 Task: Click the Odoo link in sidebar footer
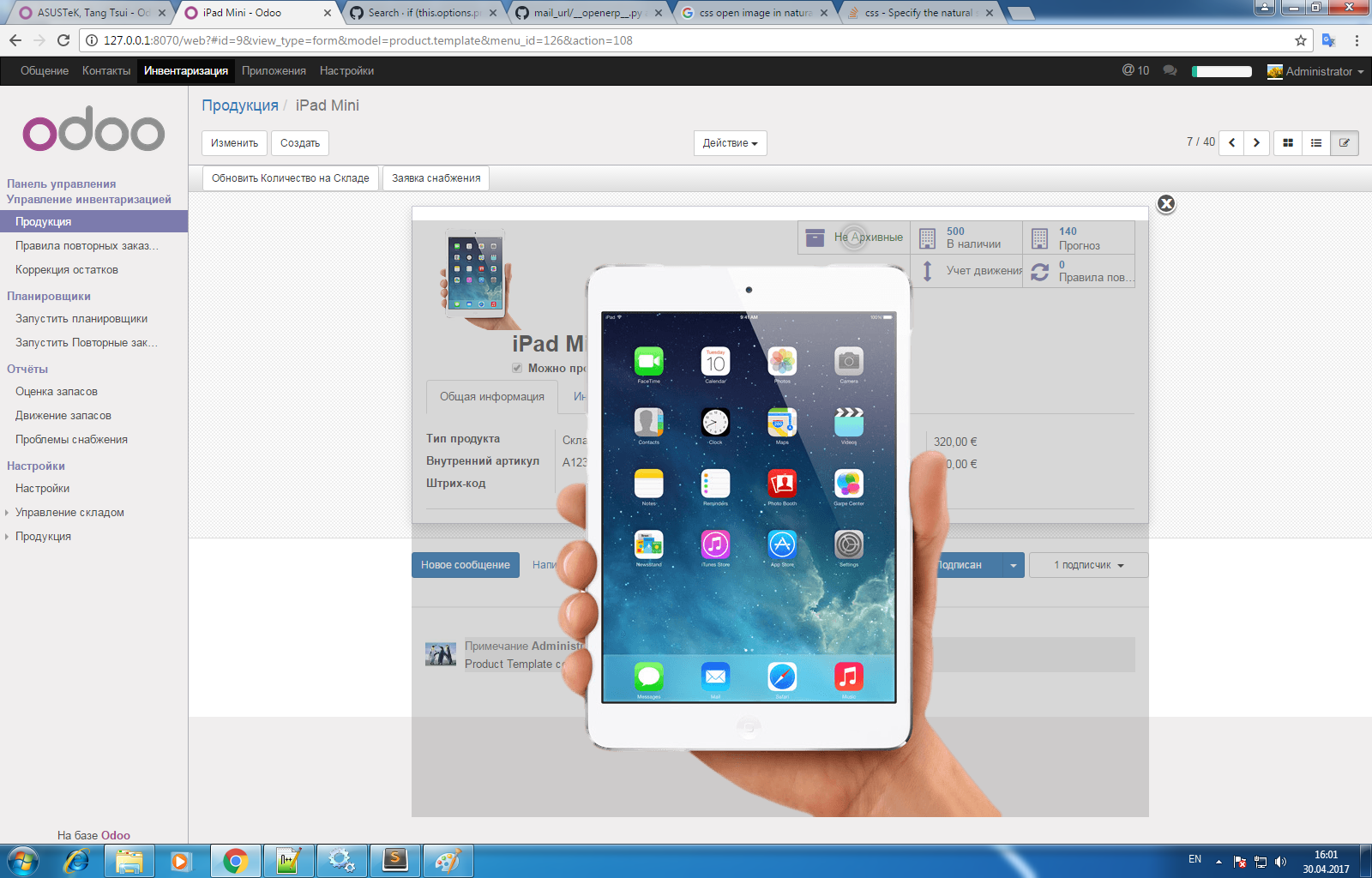coord(116,835)
